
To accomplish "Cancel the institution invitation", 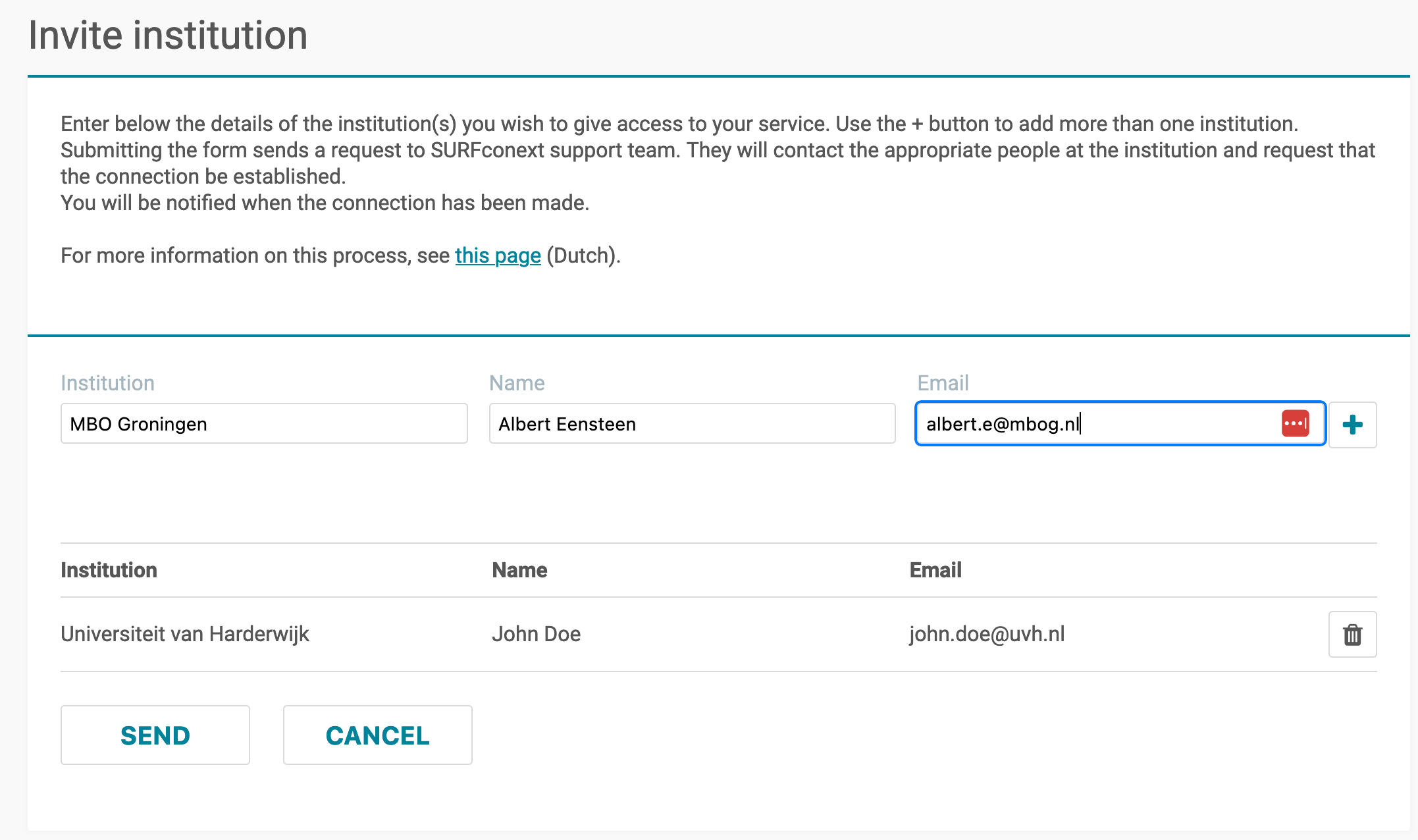I will click(377, 735).
